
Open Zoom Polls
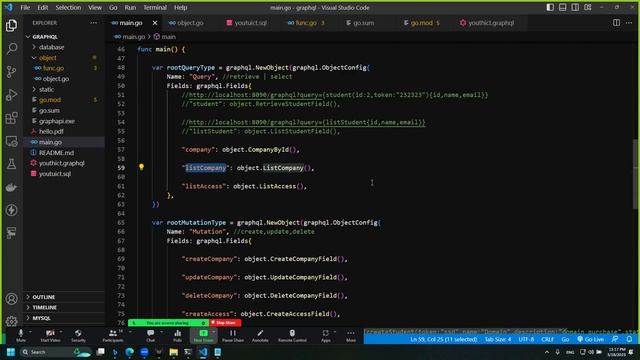coord(178,336)
